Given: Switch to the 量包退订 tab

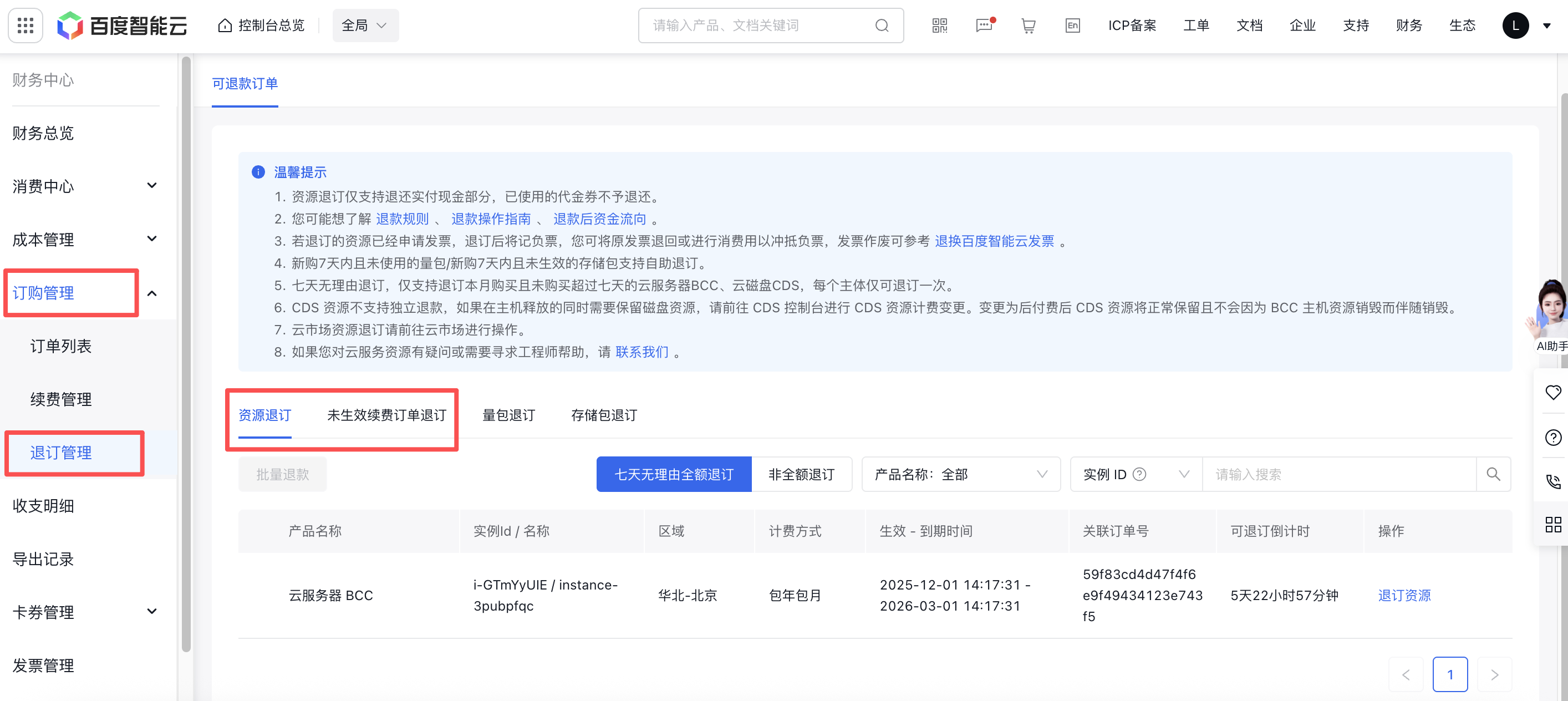Looking at the screenshot, I should click(508, 415).
